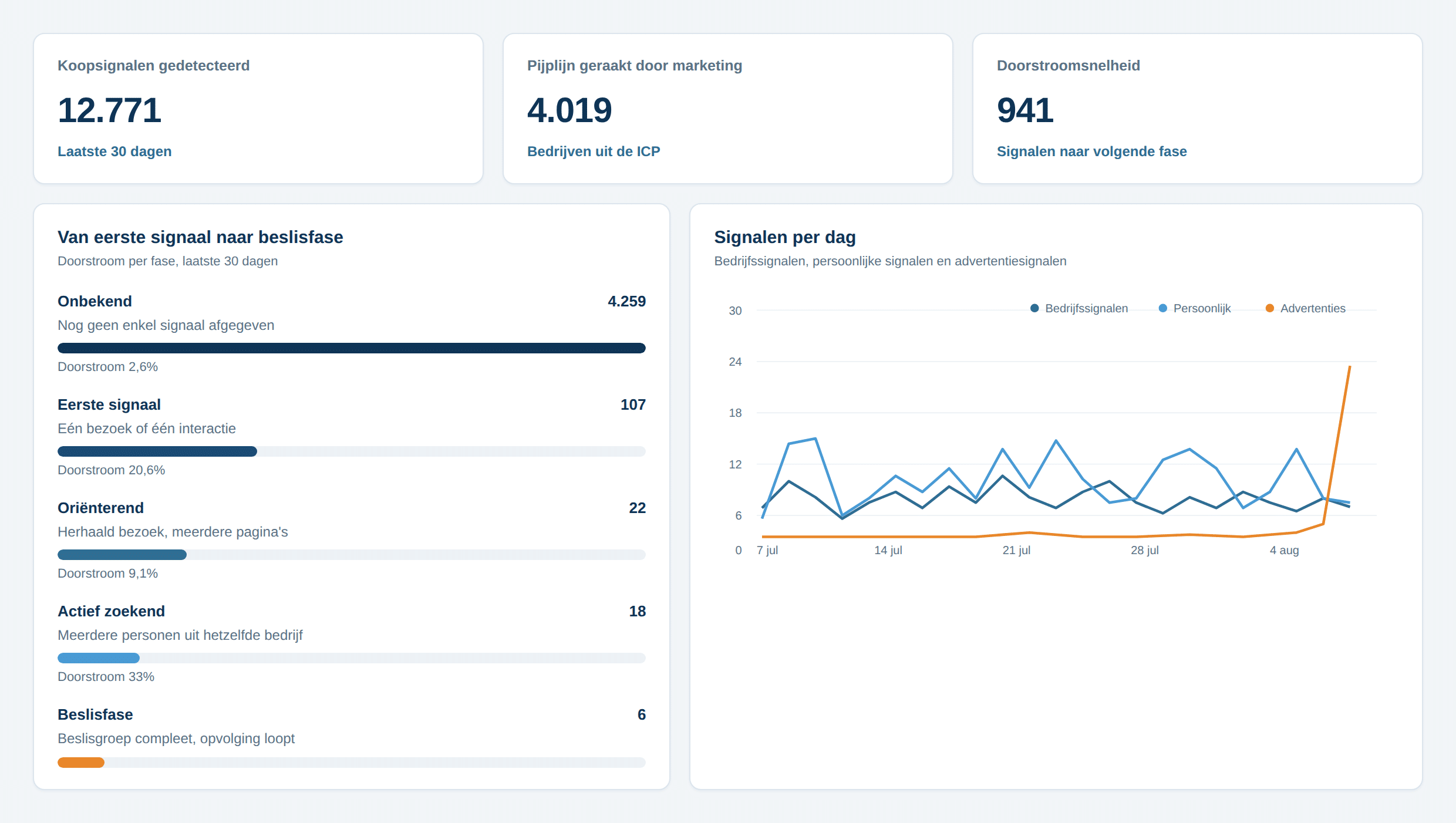1456x823 pixels.
Task: Click the orange Advertenties legend dot
Action: pos(1269,308)
